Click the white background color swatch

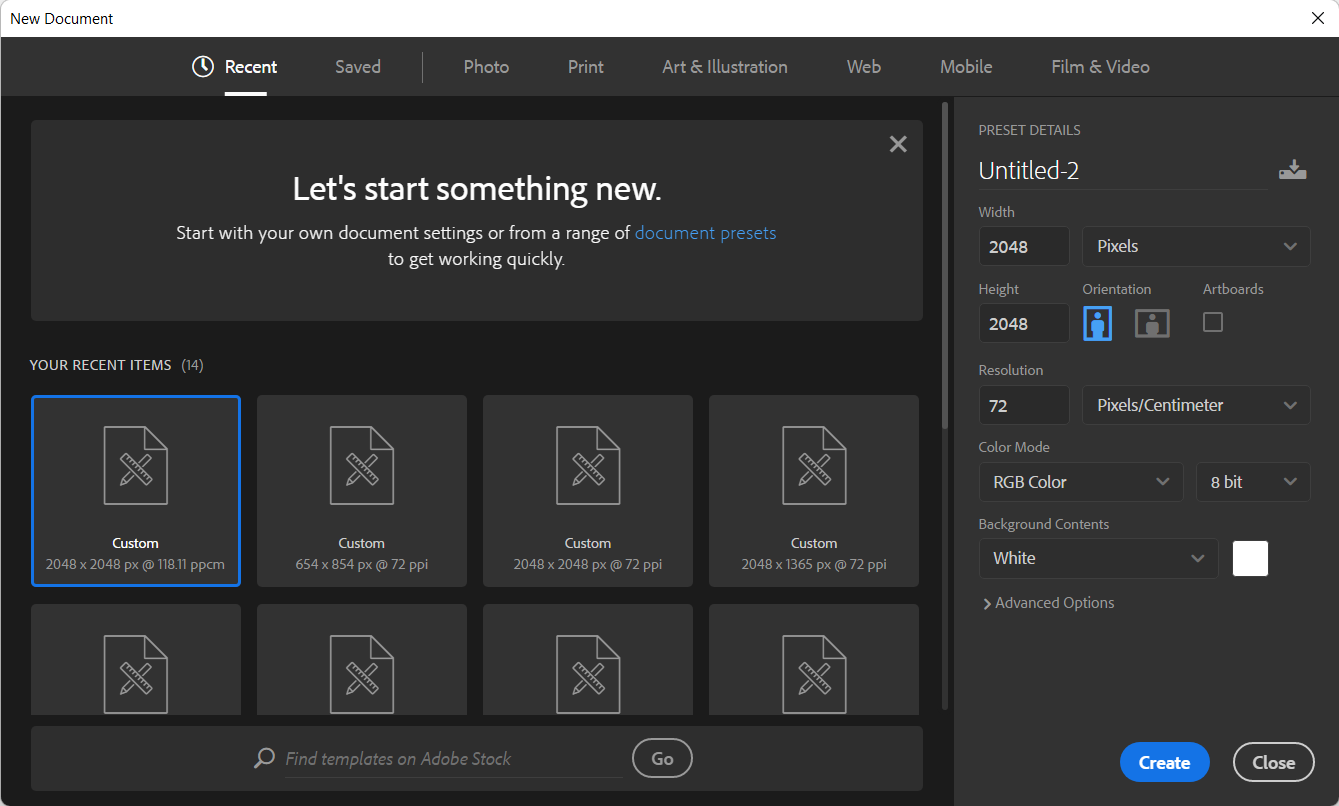tap(1250, 558)
